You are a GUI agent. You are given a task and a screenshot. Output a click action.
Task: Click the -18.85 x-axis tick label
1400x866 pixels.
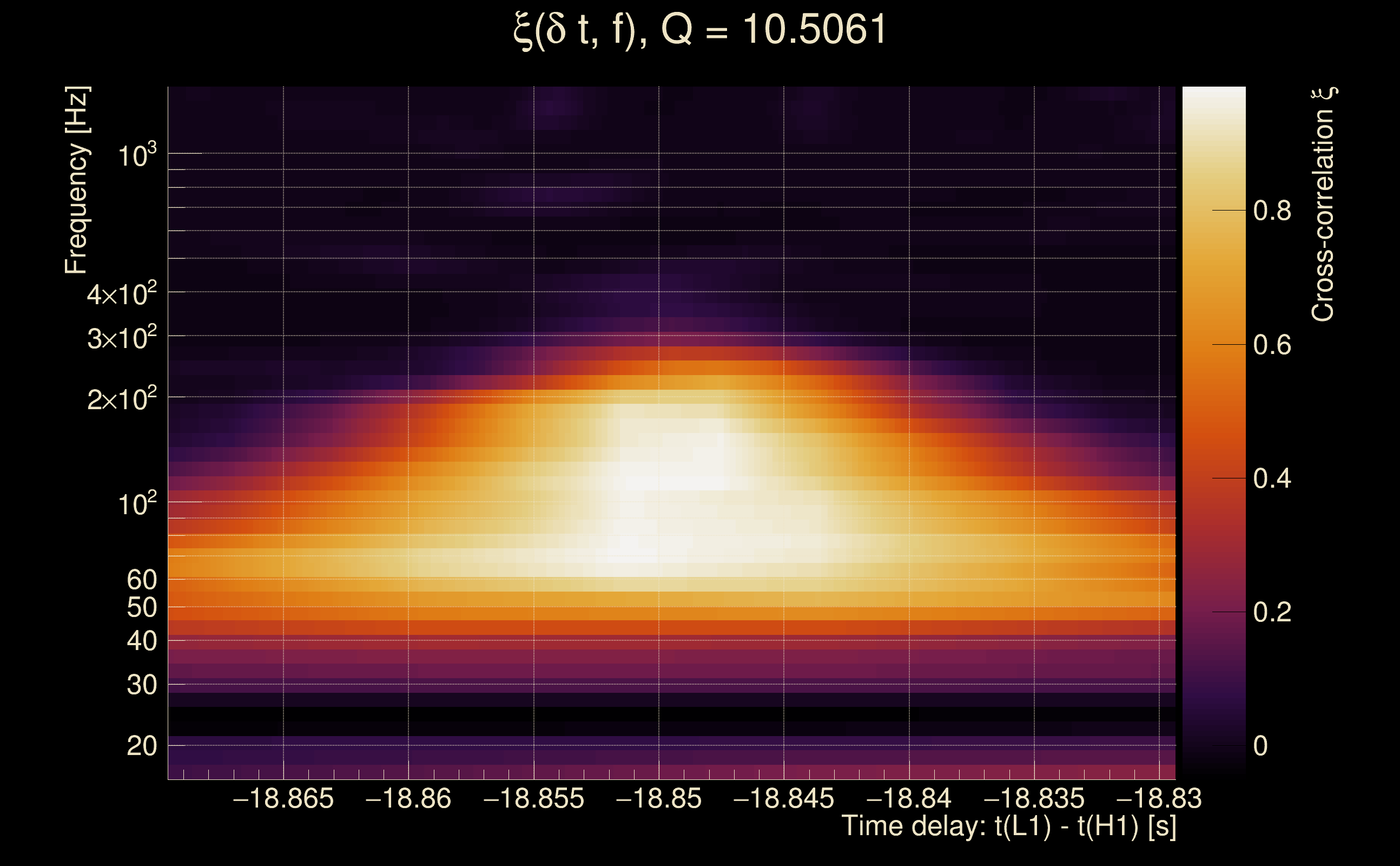point(659,798)
